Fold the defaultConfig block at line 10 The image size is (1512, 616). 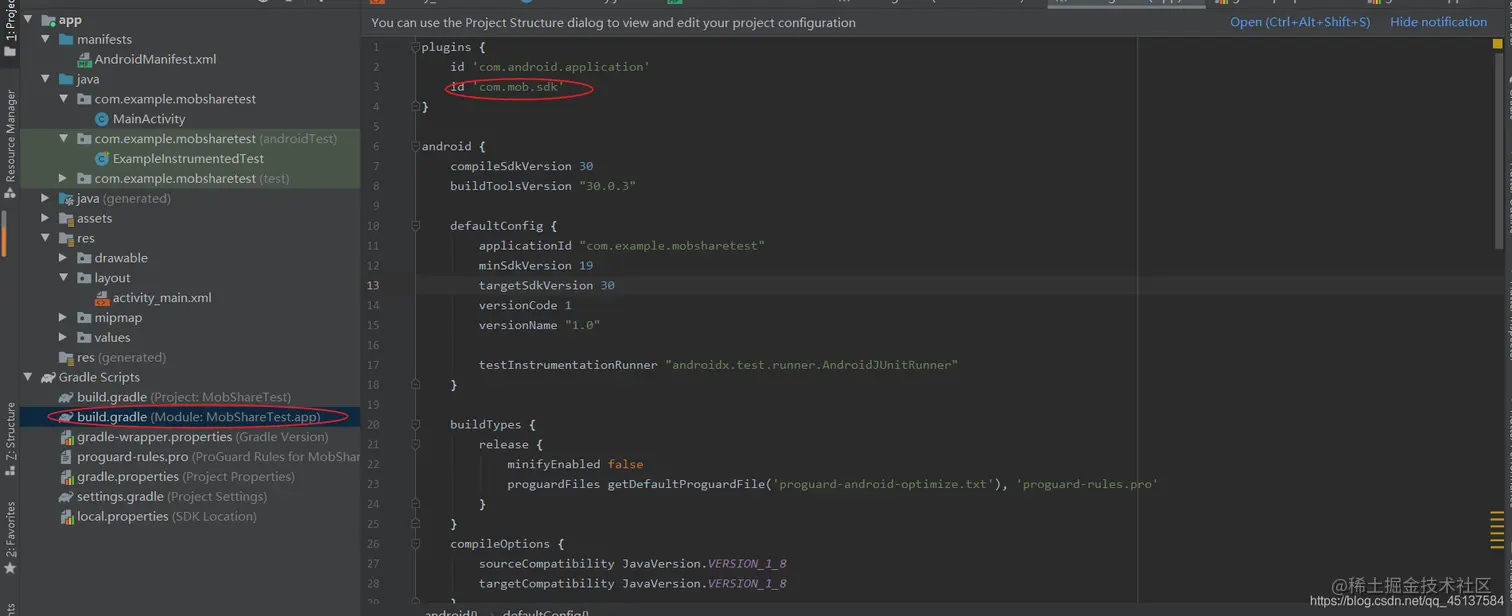(x=416, y=226)
